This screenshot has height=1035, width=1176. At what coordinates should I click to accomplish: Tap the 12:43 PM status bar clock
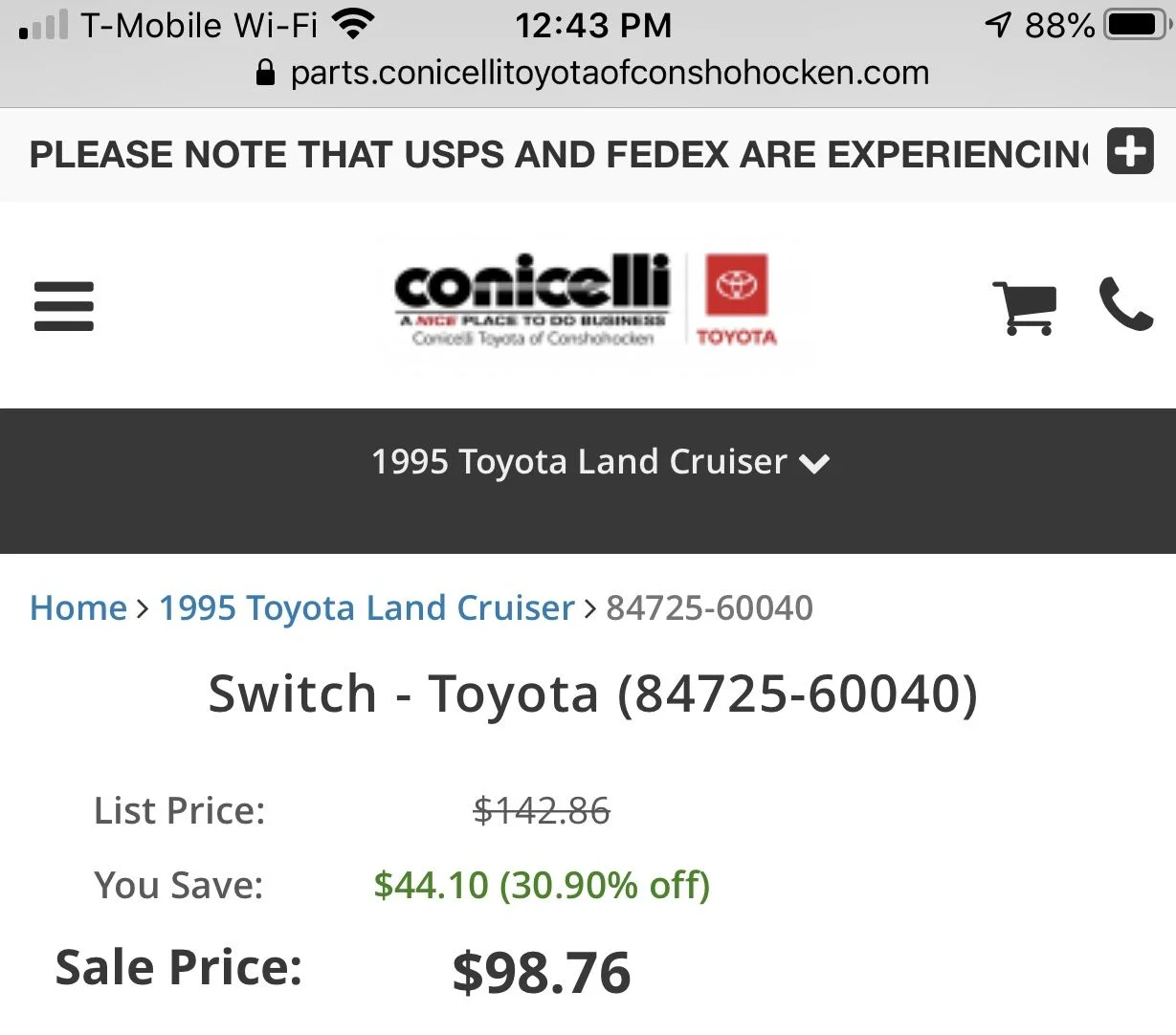point(593,25)
